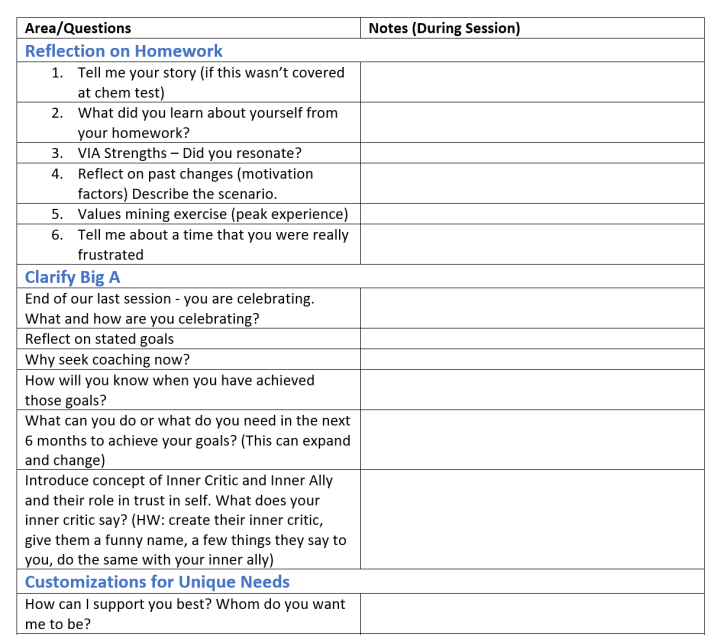
Task: Click notes cell beside VIA Strengths question
Action: (x=532, y=153)
